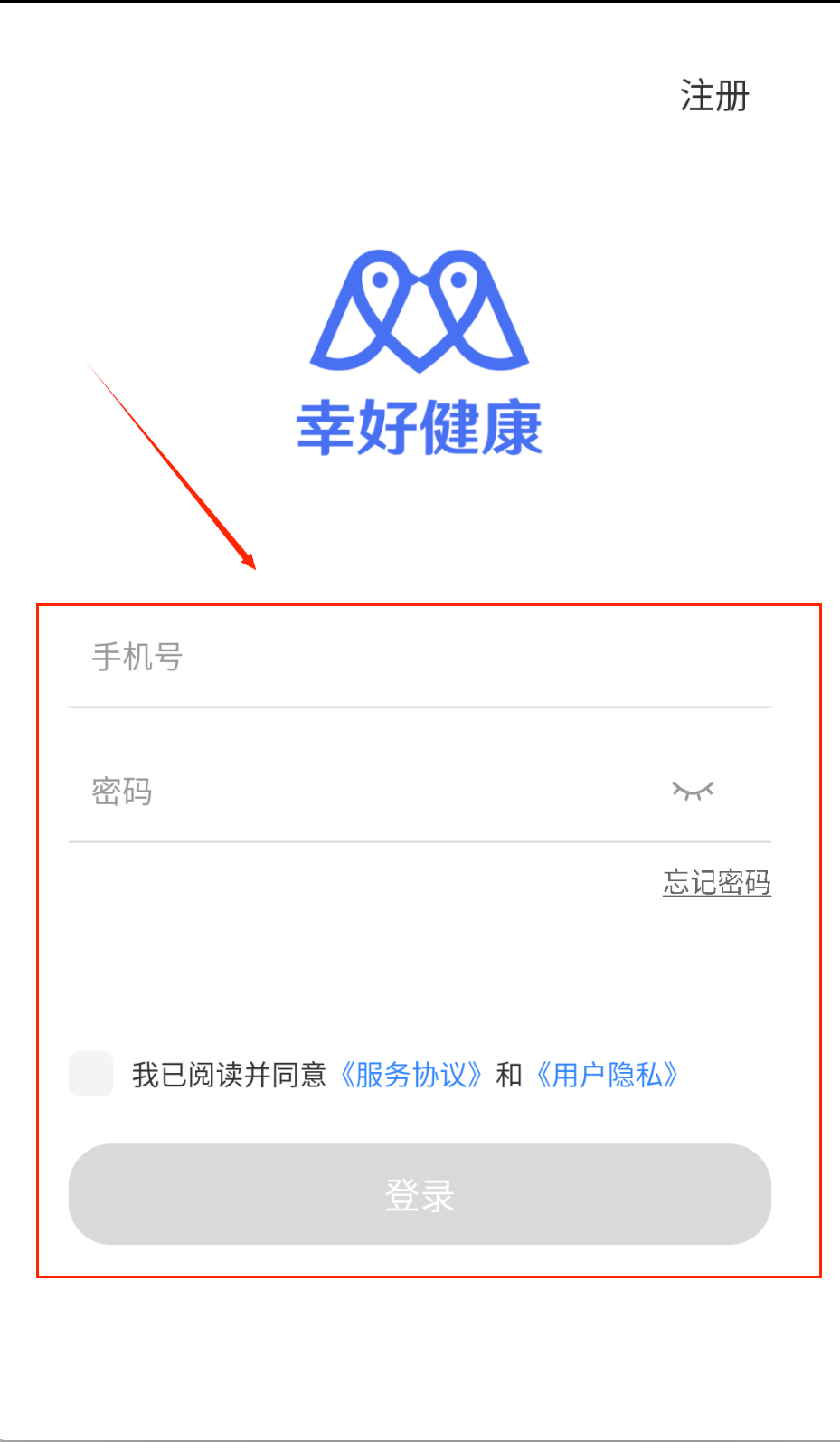Screen dimensions: 840x1442
Task: Click the red arrow annotation
Action: (172, 465)
